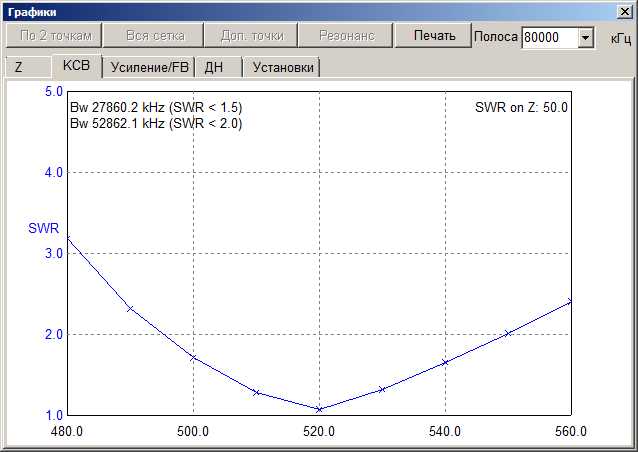
Task: Click the Резонанс button
Action: pos(346,36)
